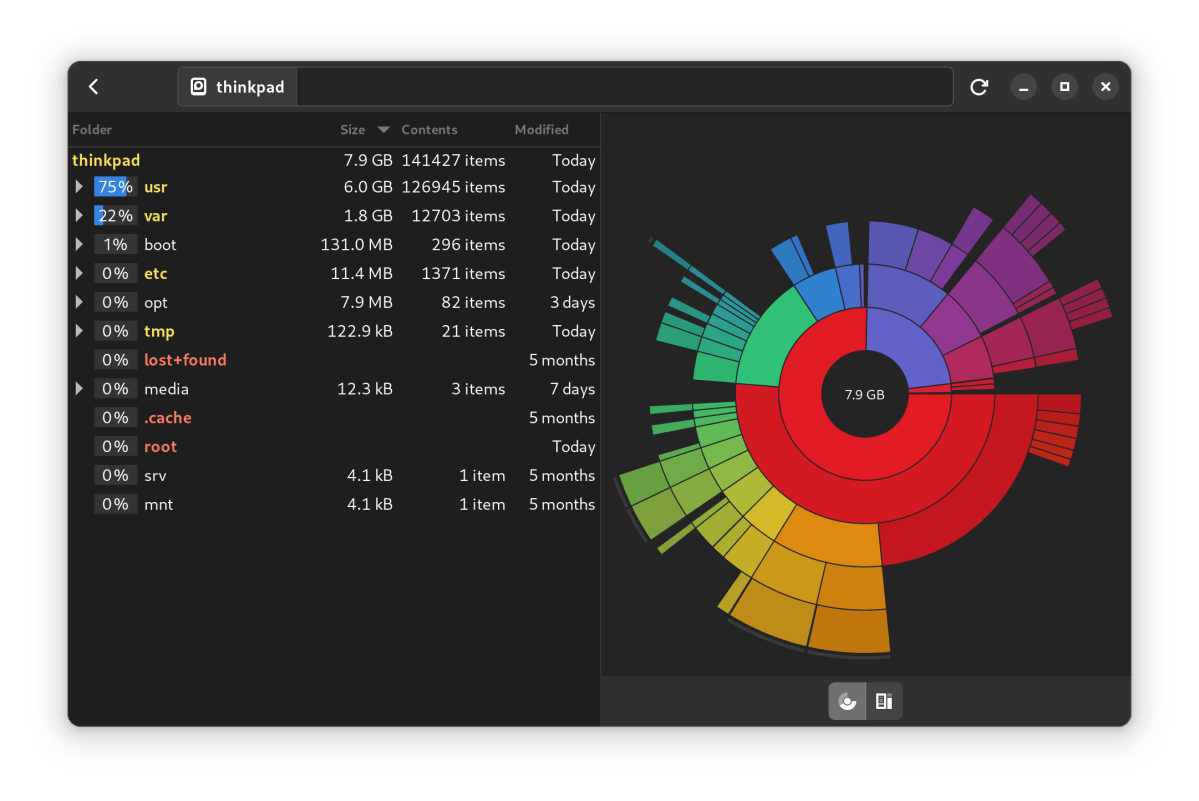Viewport: 1199px width, 801px height.
Task: Click the 6.0 GB size of usr
Action: [x=368, y=187]
